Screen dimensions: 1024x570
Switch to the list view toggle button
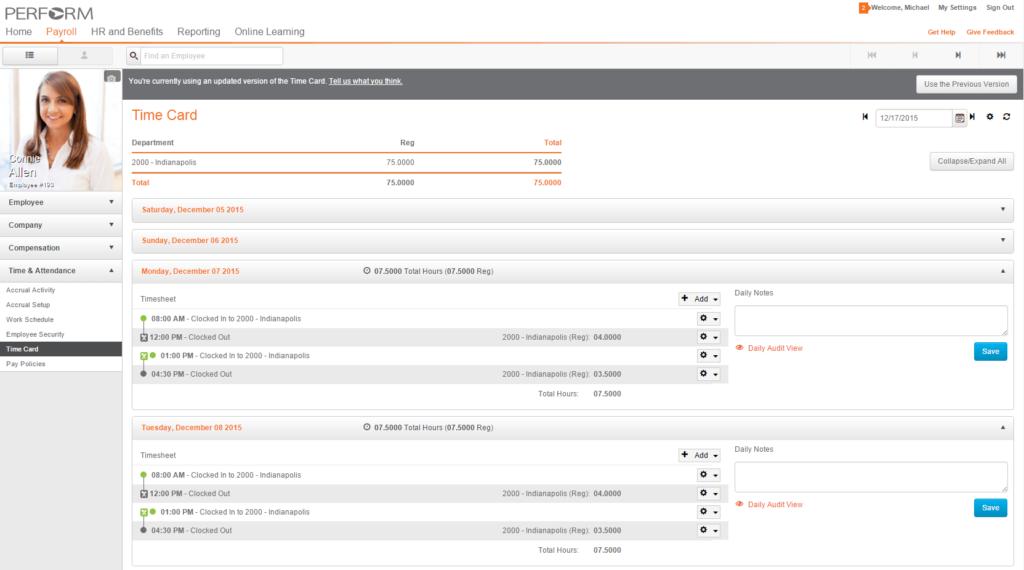tap(29, 56)
